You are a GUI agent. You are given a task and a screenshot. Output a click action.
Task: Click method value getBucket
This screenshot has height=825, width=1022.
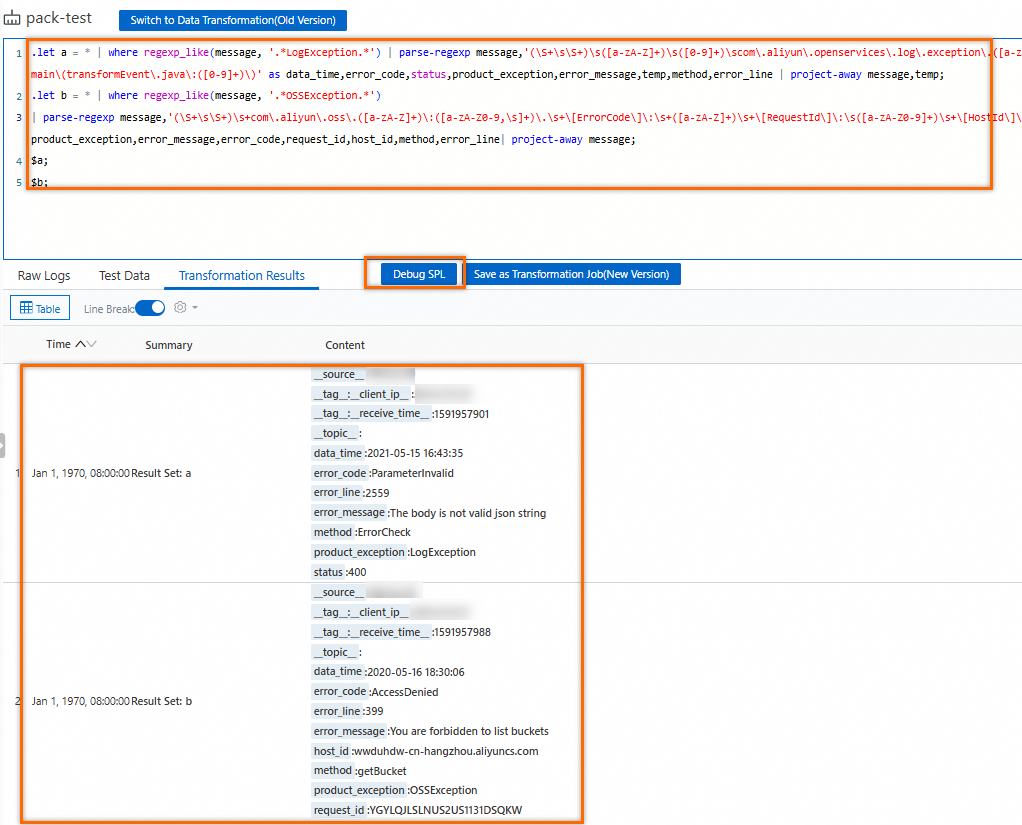[382, 771]
